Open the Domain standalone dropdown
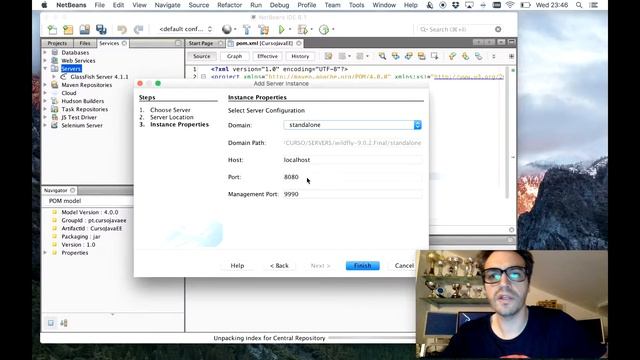Viewport: 640px width, 360px height. click(x=417, y=125)
